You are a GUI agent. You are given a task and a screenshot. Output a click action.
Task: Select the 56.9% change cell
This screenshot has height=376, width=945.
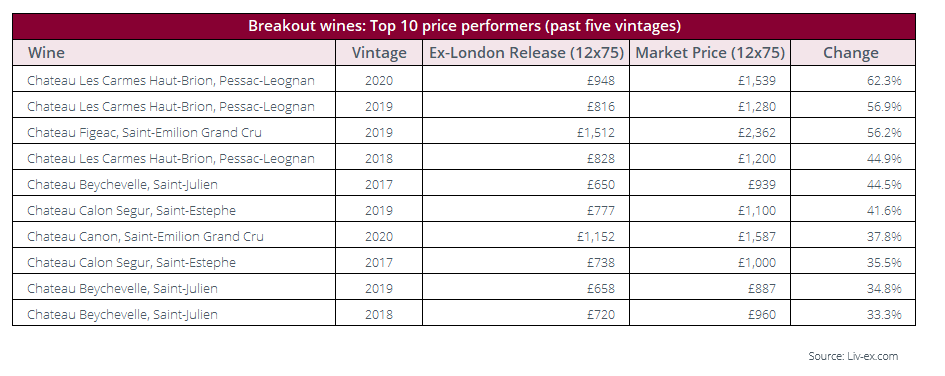point(884,107)
